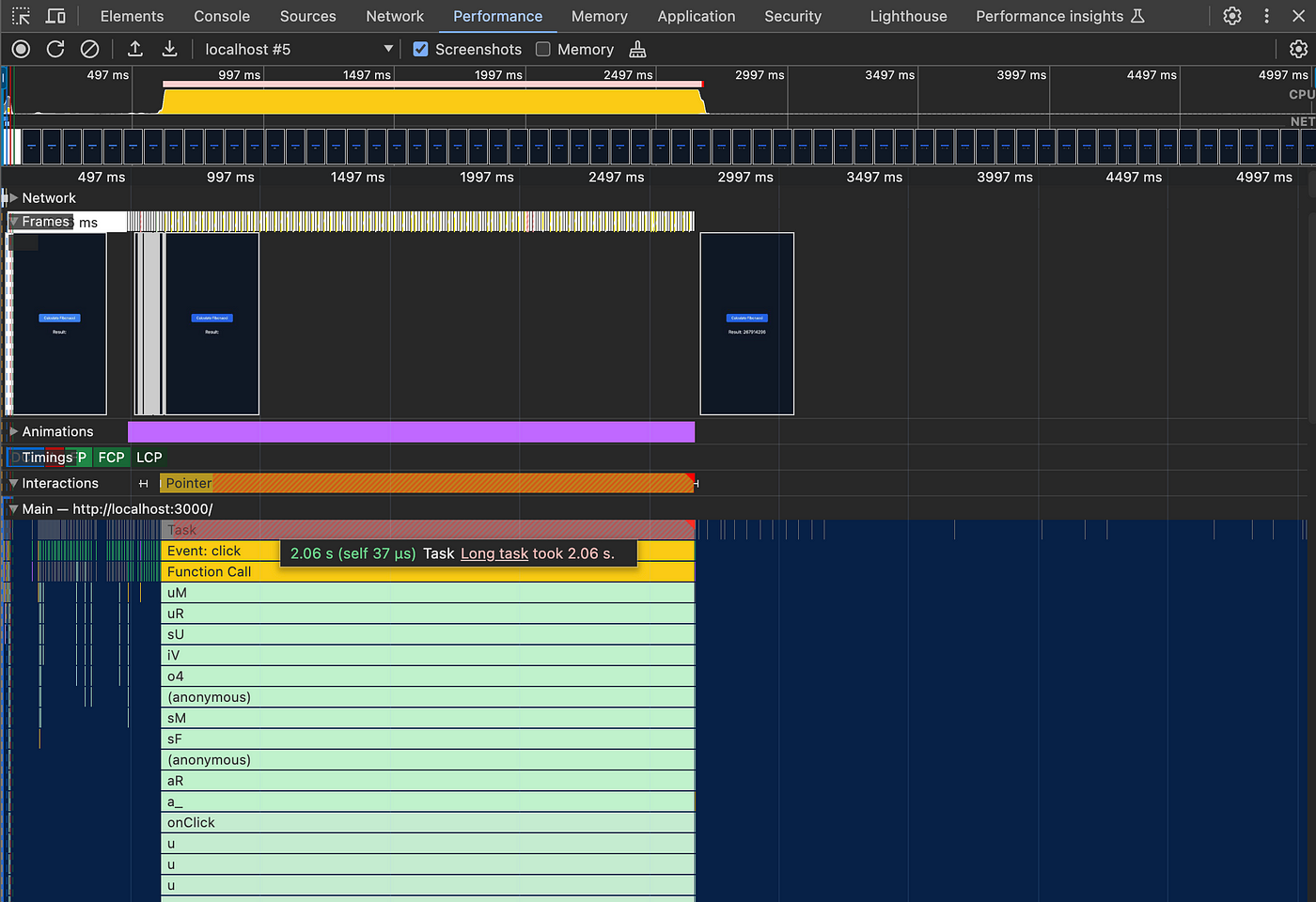
Task: Expand the Animations track
Action: 13,431
